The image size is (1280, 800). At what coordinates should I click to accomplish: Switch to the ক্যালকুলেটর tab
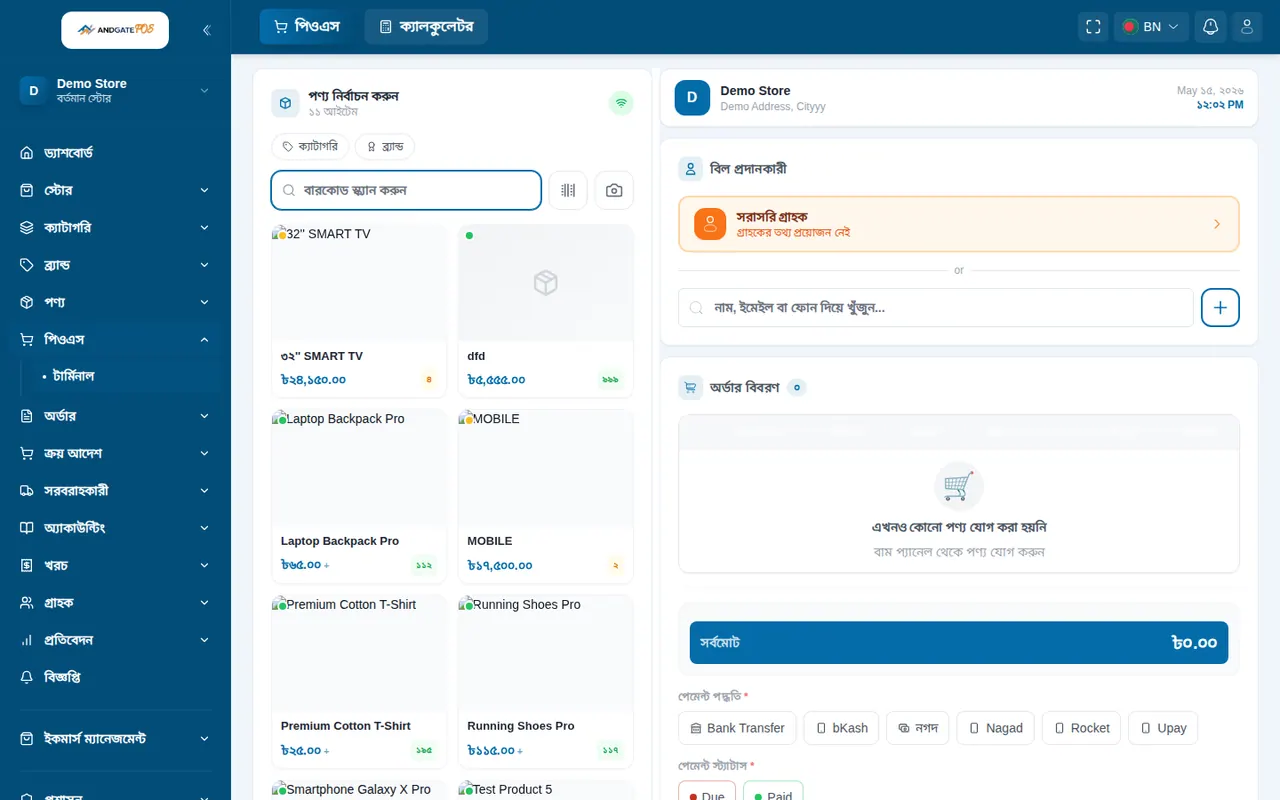click(x=426, y=27)
